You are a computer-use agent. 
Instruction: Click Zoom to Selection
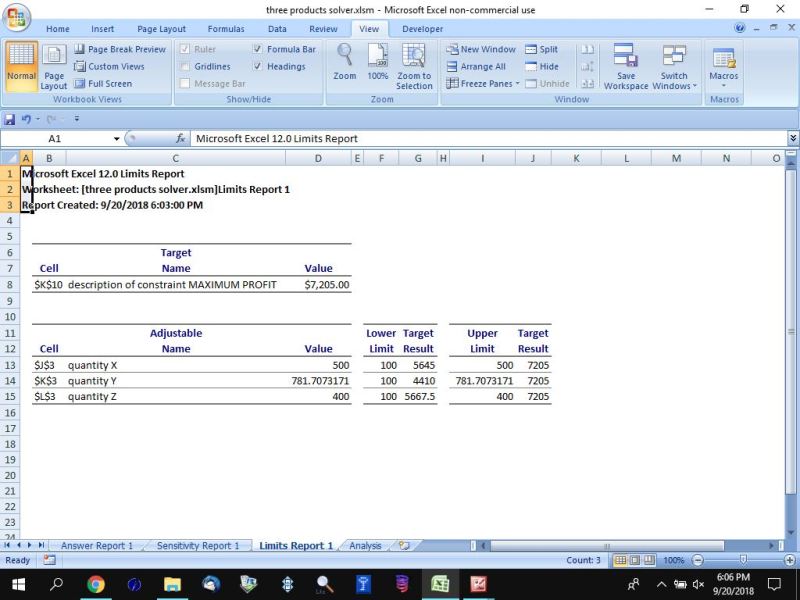[414, 66]
